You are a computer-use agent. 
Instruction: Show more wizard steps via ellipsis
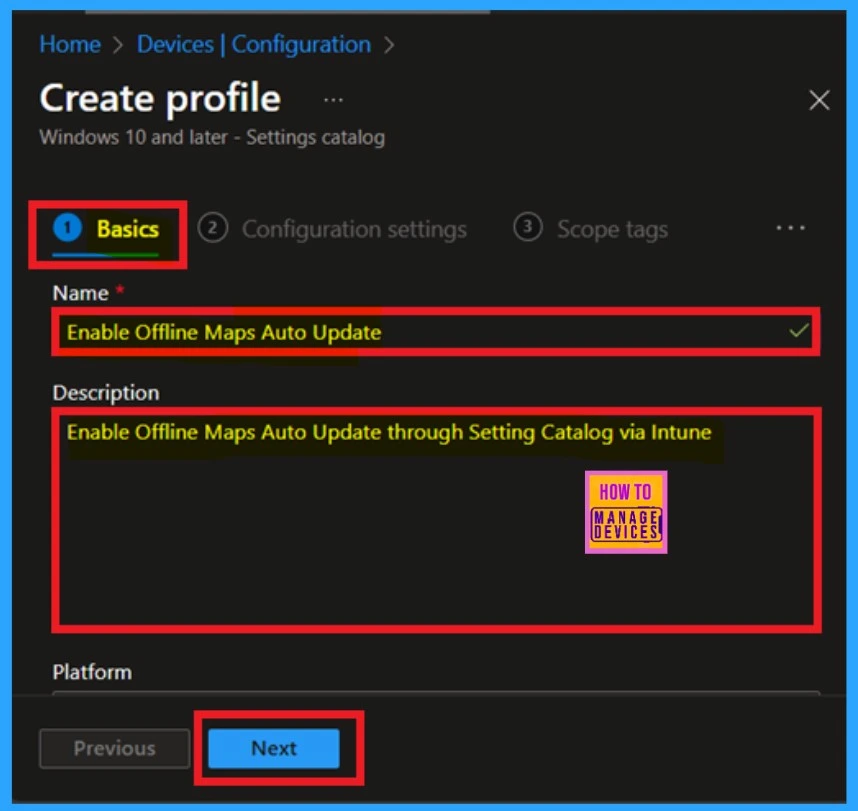pos(791,228)
